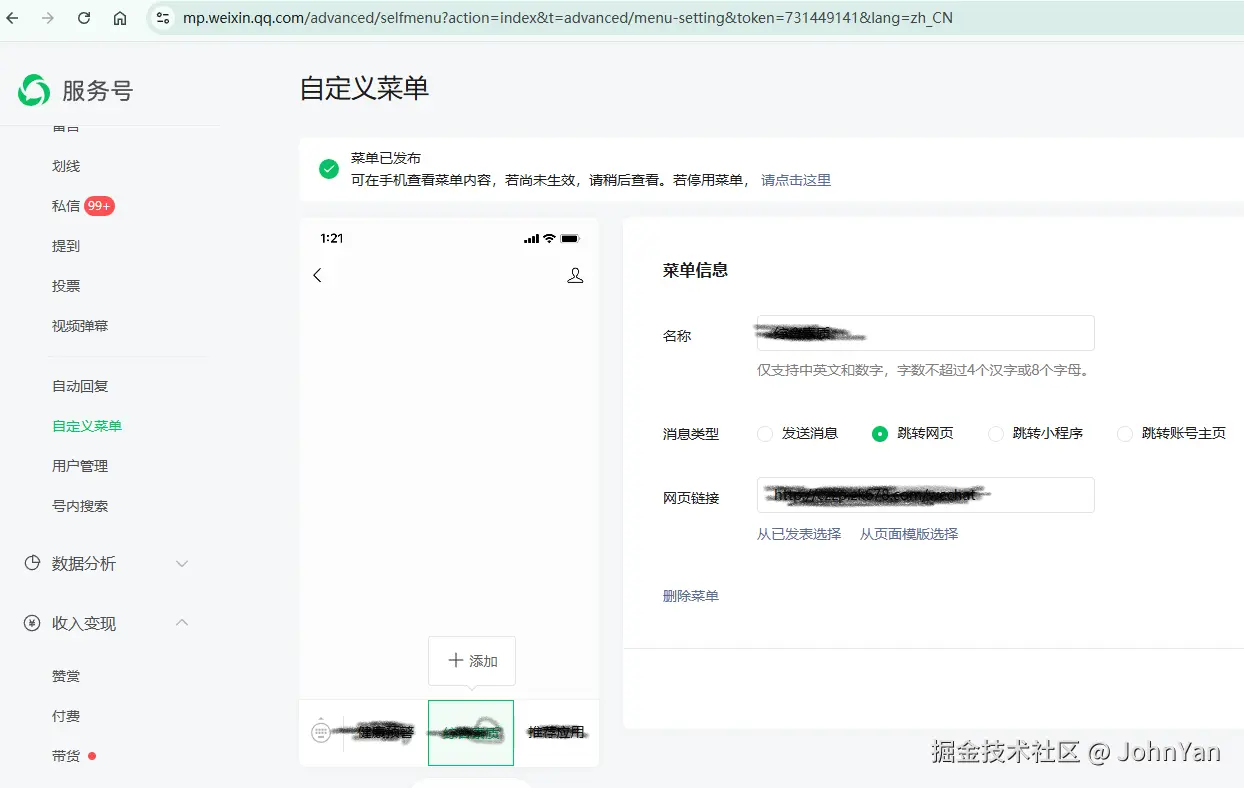This screenshot has height=788, width=1244.
Task: Click the keyboard icon in preview menu bar
Action: coord(321,732)
